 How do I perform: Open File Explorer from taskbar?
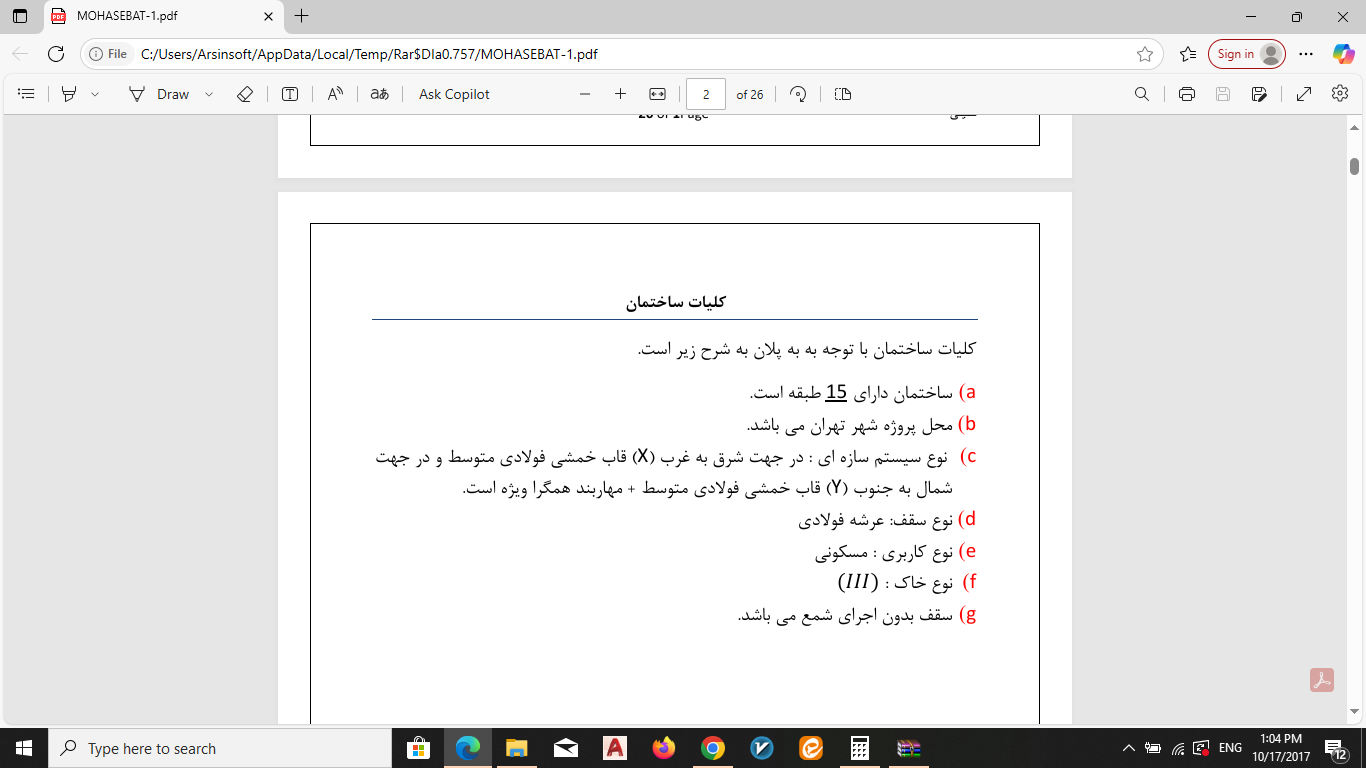[516, 748]
